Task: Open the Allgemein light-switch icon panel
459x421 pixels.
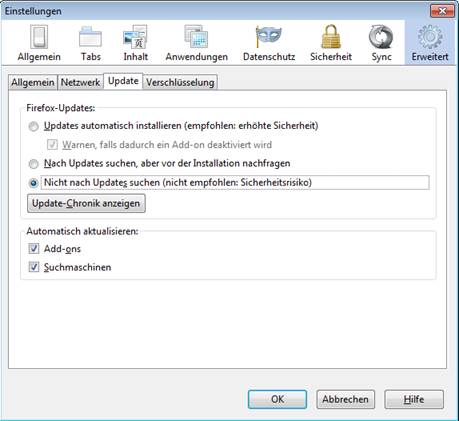Action: tap(39, 43)
